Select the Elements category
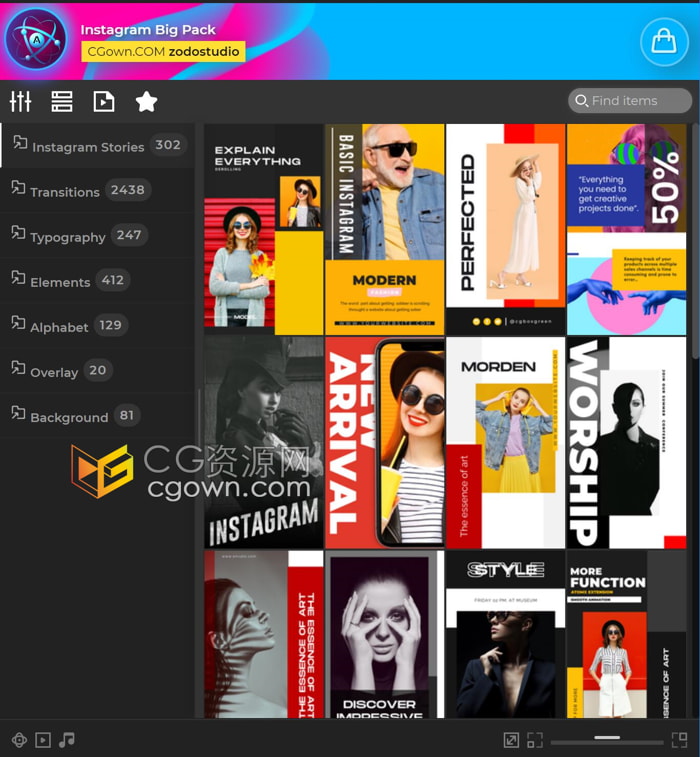 pyautogui.click(x=60, y=282)
